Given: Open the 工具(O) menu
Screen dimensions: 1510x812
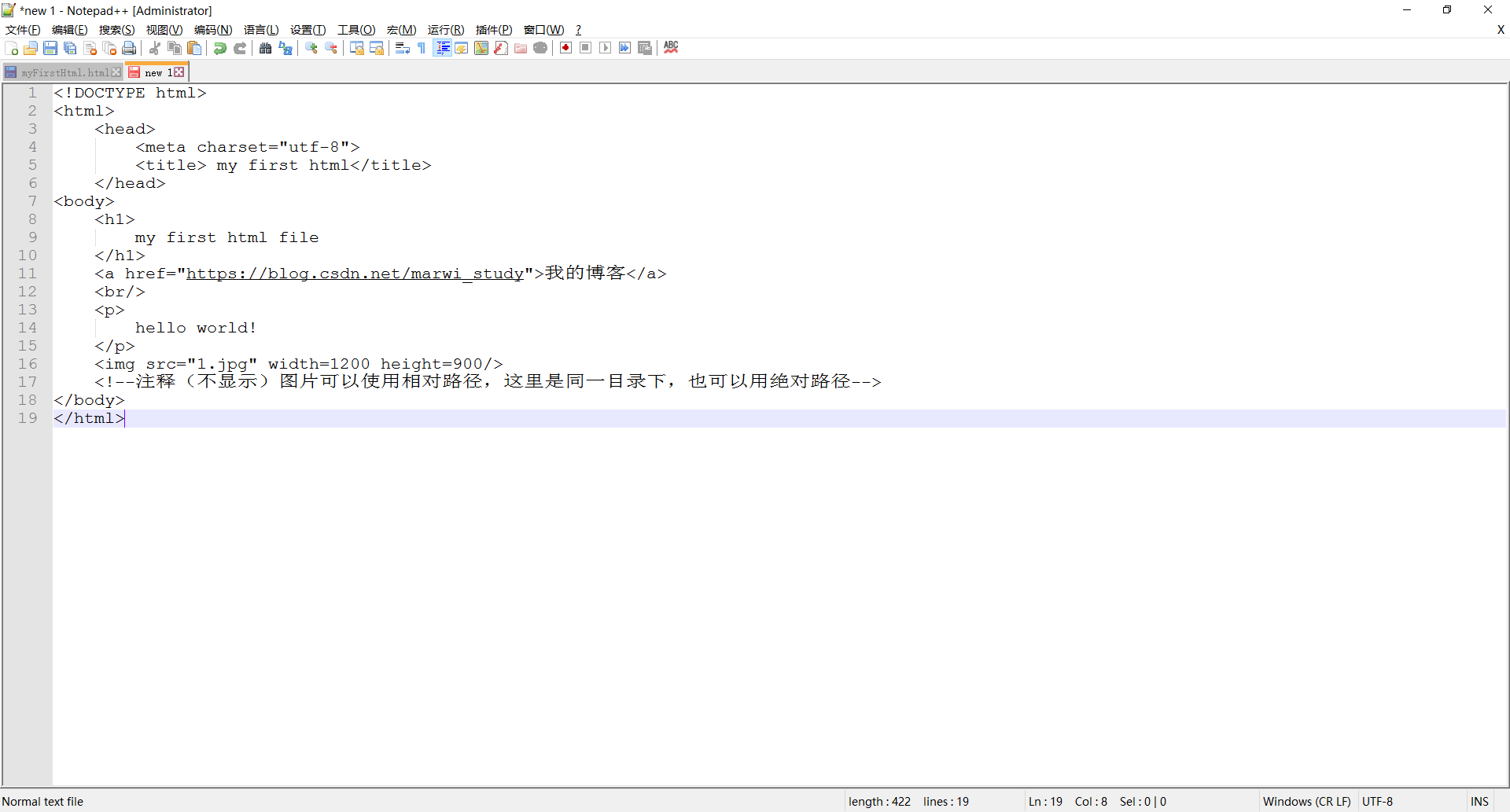Looking at the screenshot, I should click(x=357, y=30).
